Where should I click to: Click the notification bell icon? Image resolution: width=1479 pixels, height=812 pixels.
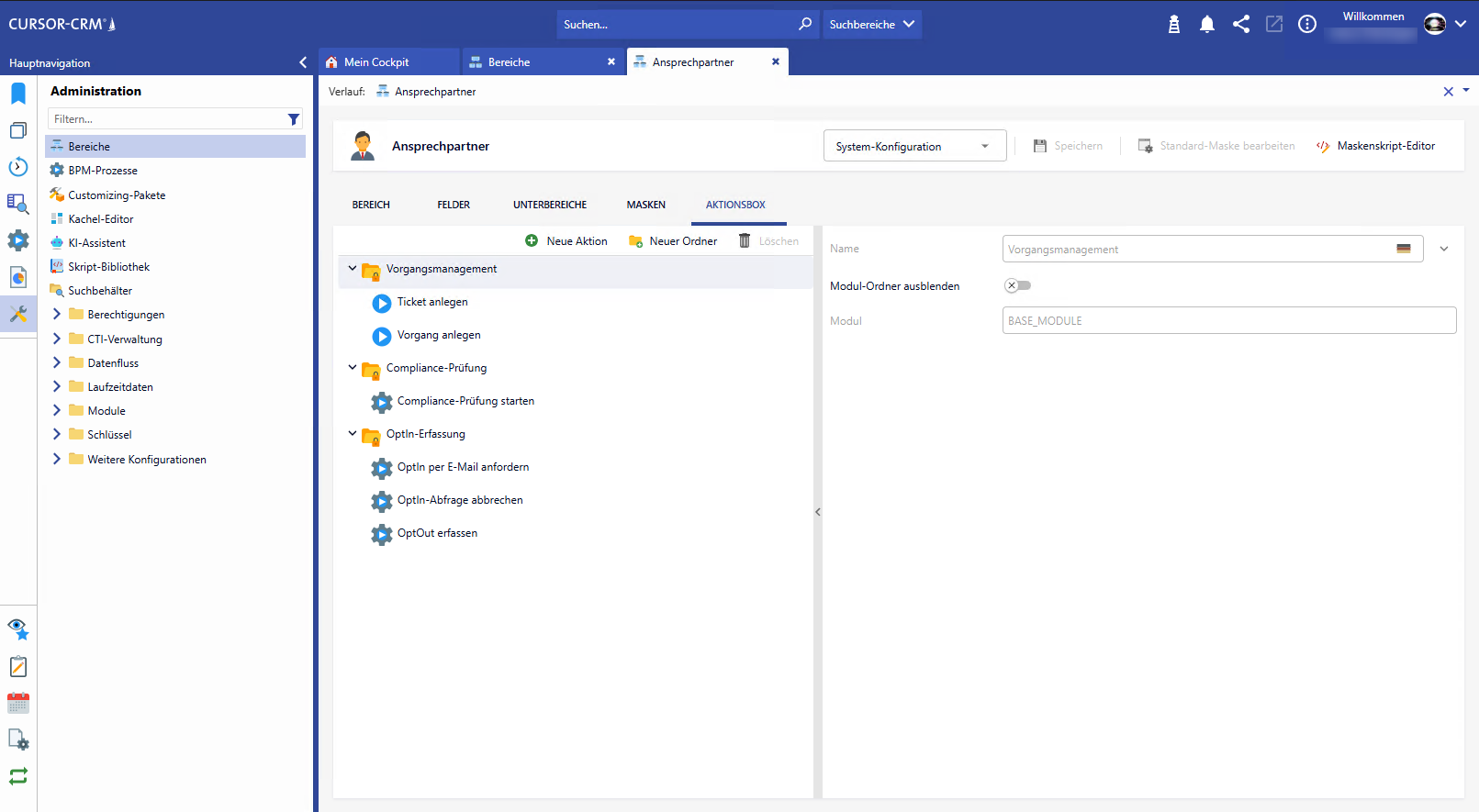(x=1206, y=25)
